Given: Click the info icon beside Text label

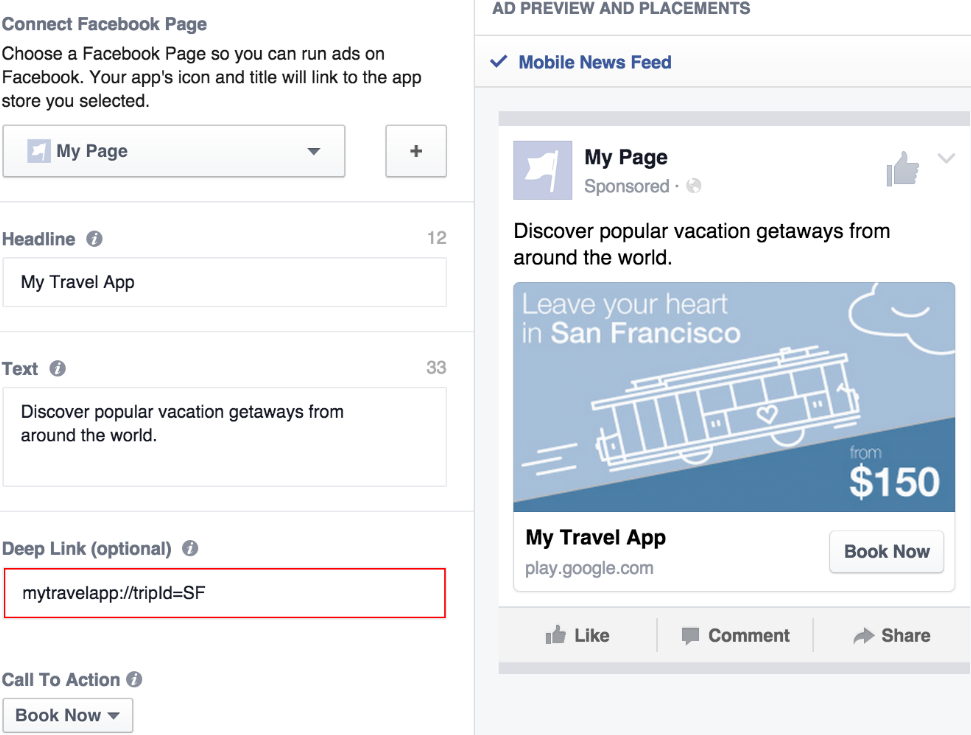Looking at the screenshot, I should click(58, 368).
